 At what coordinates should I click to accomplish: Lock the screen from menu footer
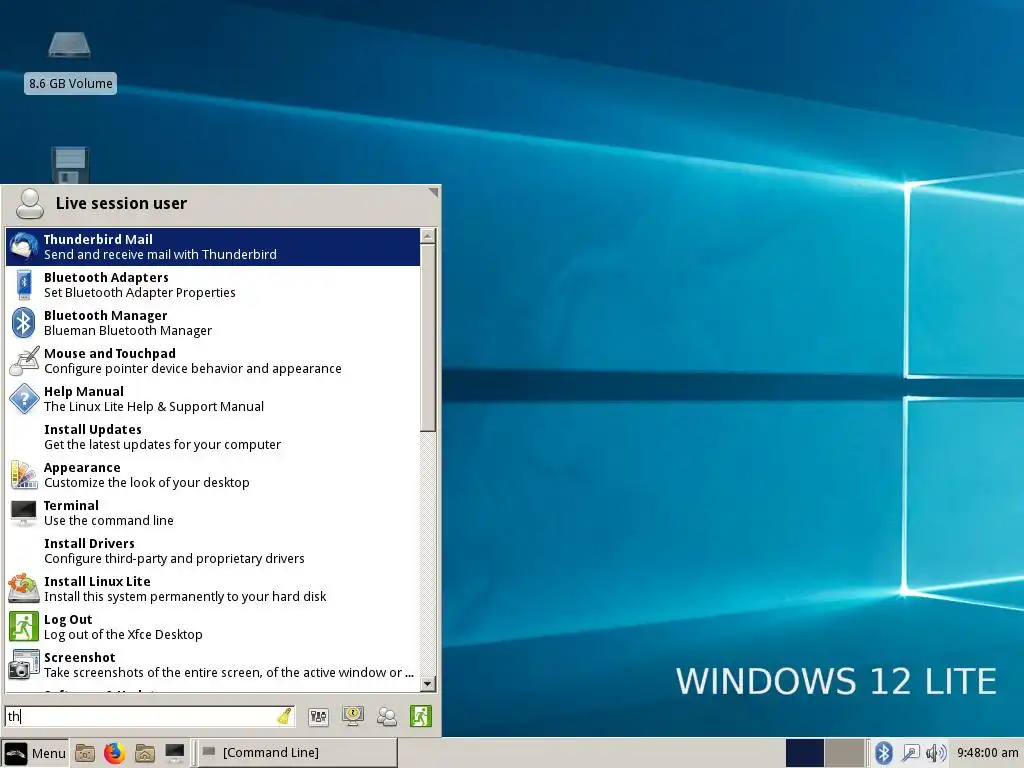[x=353, y=716]
